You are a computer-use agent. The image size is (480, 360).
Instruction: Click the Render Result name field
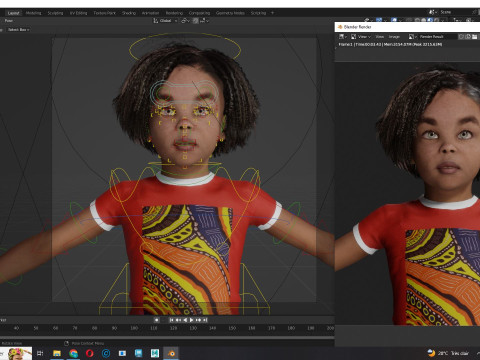pos(437,37)
